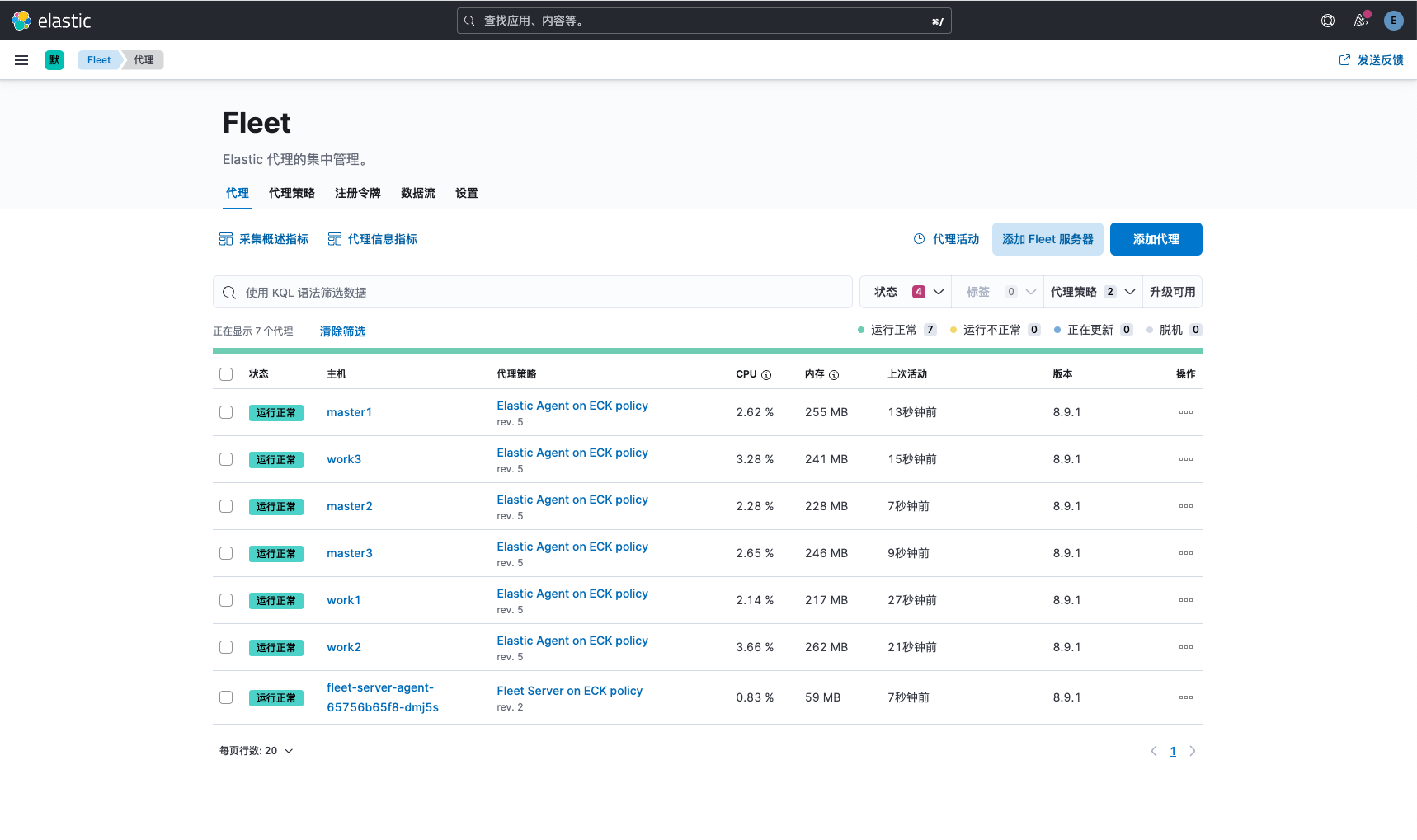This screenshot has height=840, width=1417.
Task: Select the work1 agent checkbox
Action: 226,600
